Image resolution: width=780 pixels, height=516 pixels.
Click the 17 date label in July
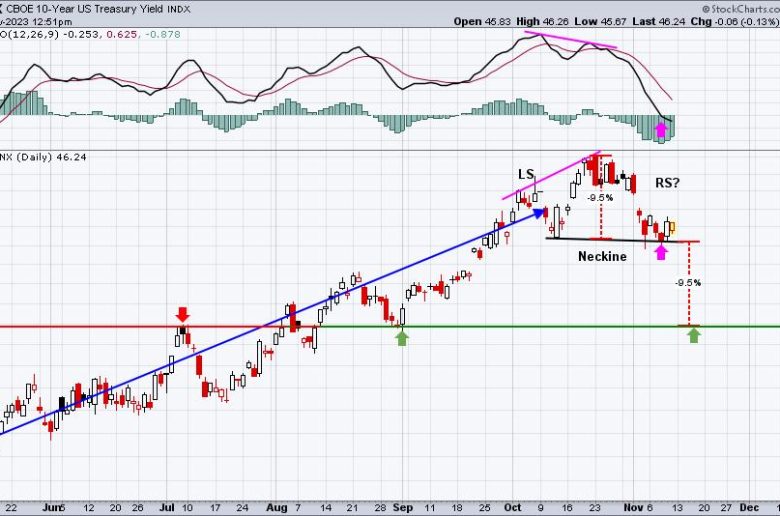click(x=214, y=508)
